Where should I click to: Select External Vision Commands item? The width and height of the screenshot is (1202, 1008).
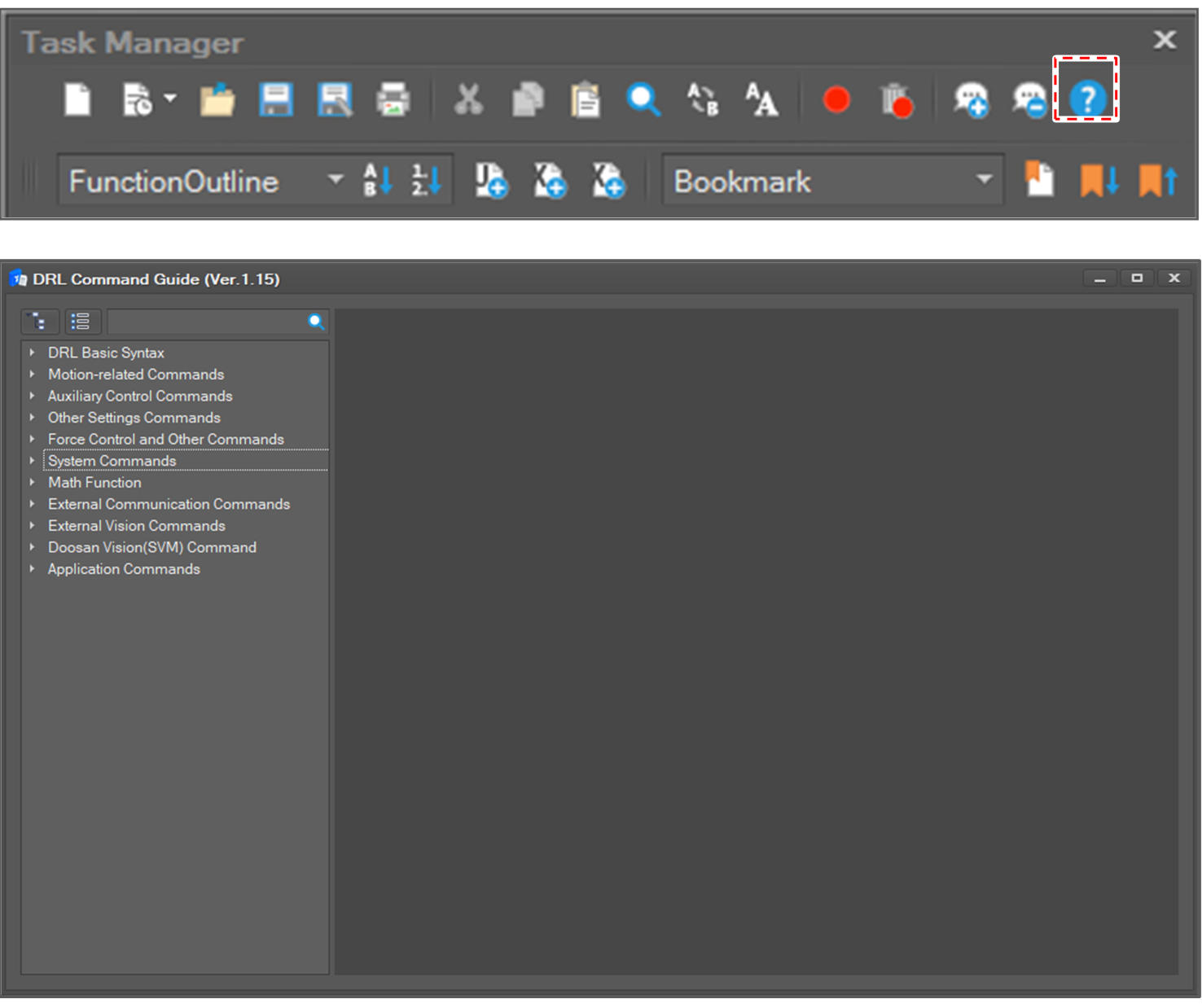[x=136, y=526]
